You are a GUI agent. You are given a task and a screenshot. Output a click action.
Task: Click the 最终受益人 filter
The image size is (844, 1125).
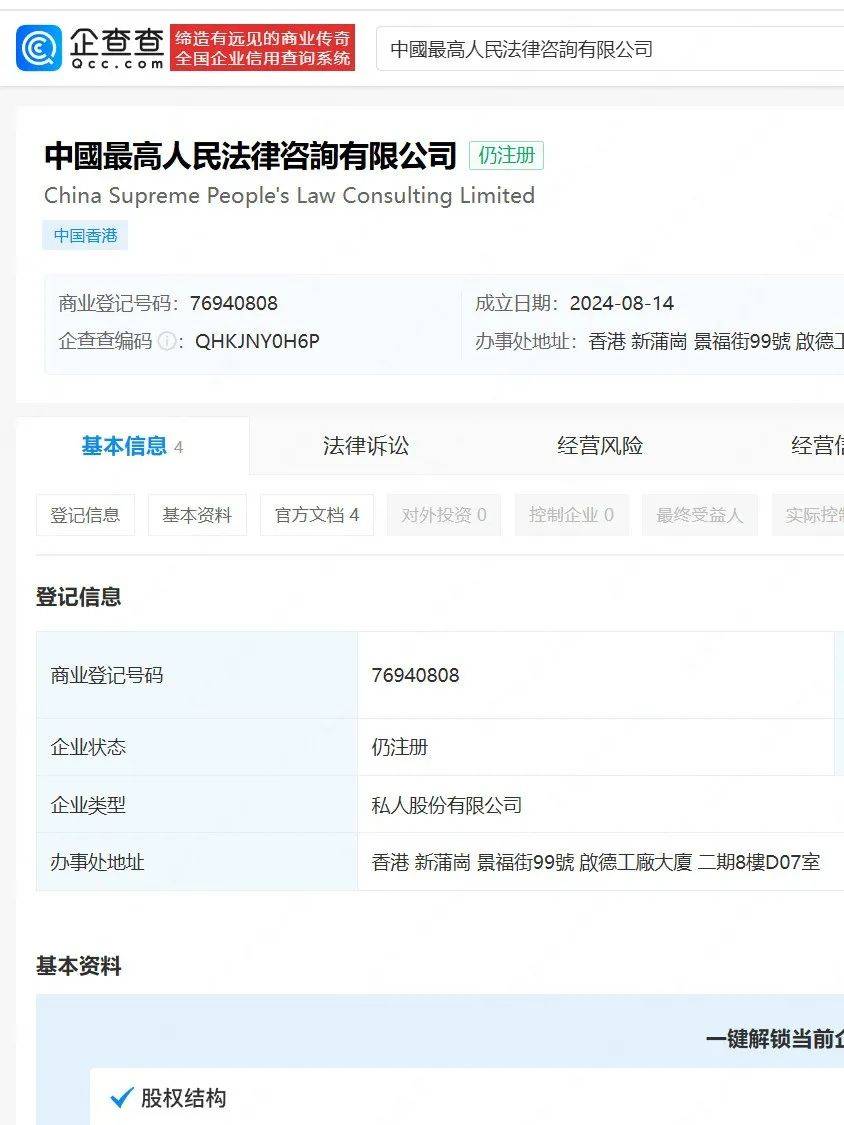click(699, 514)
